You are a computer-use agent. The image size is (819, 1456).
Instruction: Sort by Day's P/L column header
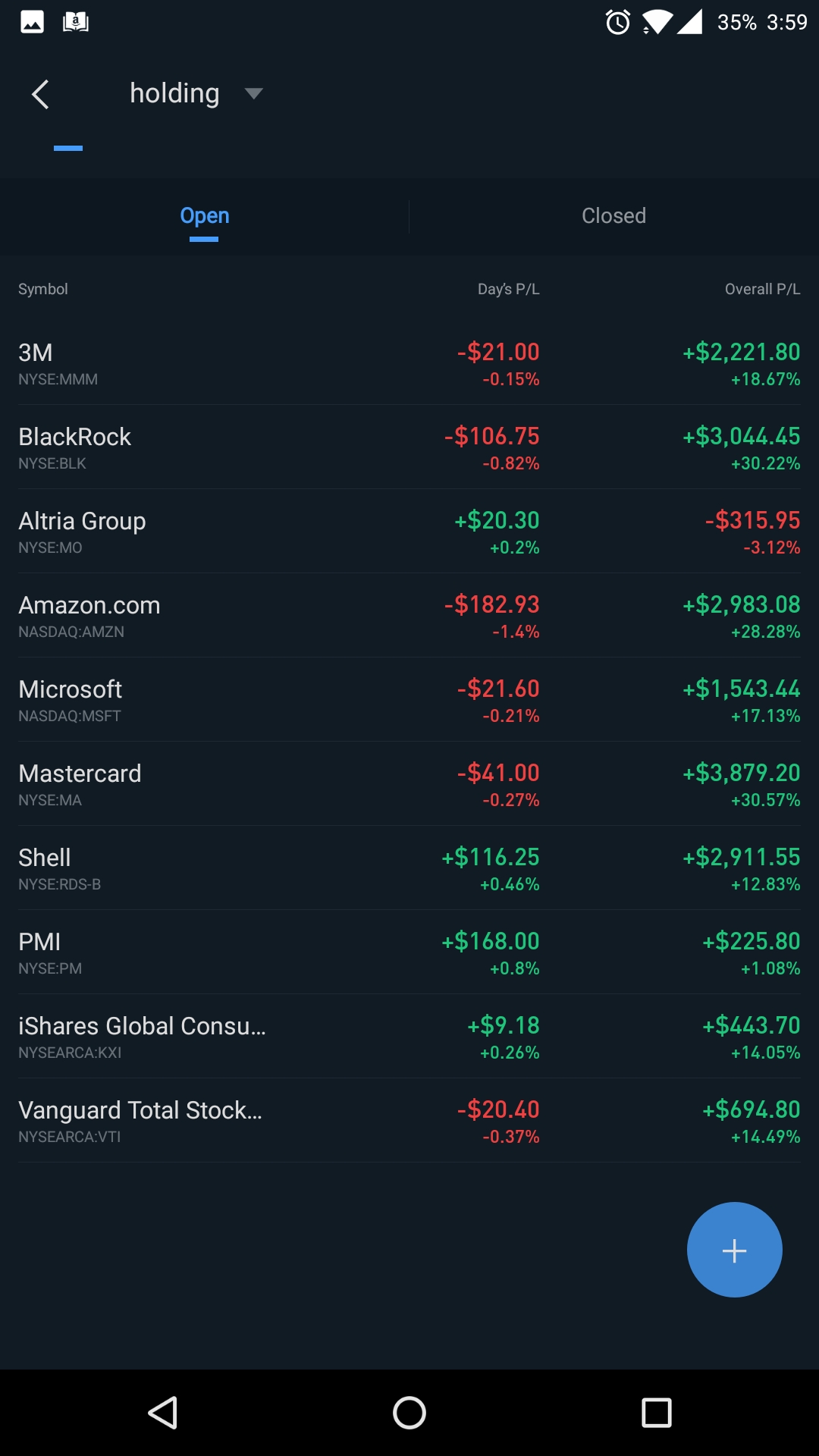click(508, 289)
